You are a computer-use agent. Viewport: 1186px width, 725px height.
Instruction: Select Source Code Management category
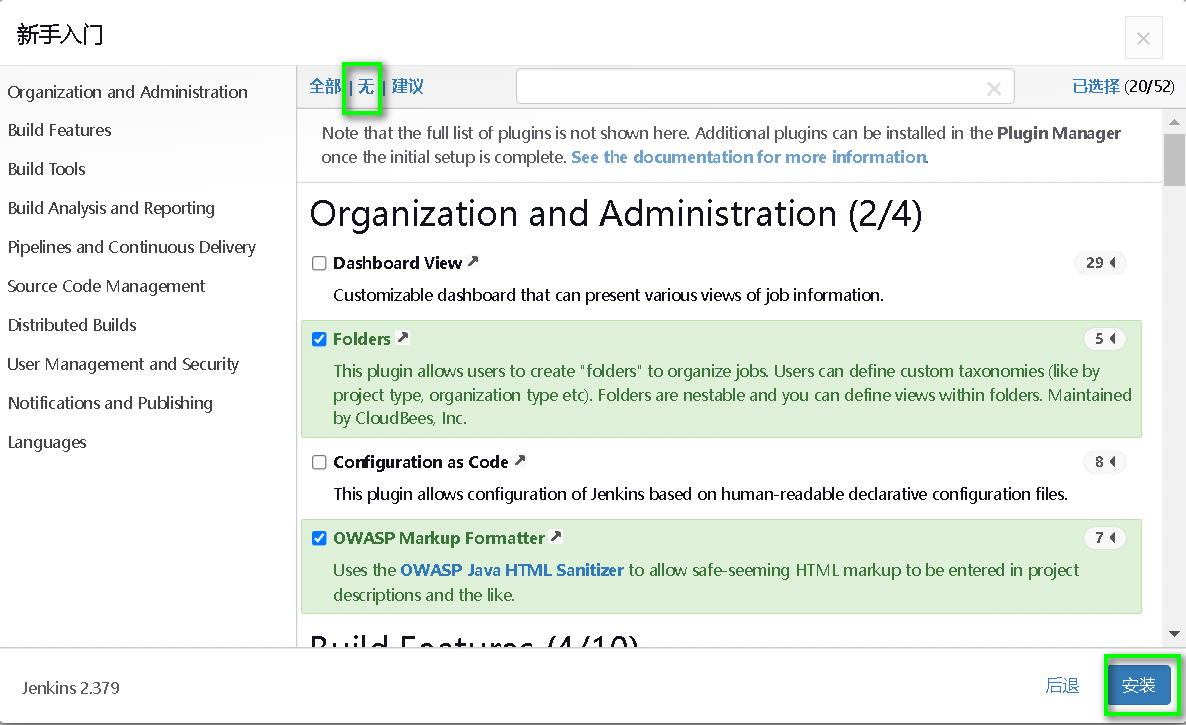(106, 286)
